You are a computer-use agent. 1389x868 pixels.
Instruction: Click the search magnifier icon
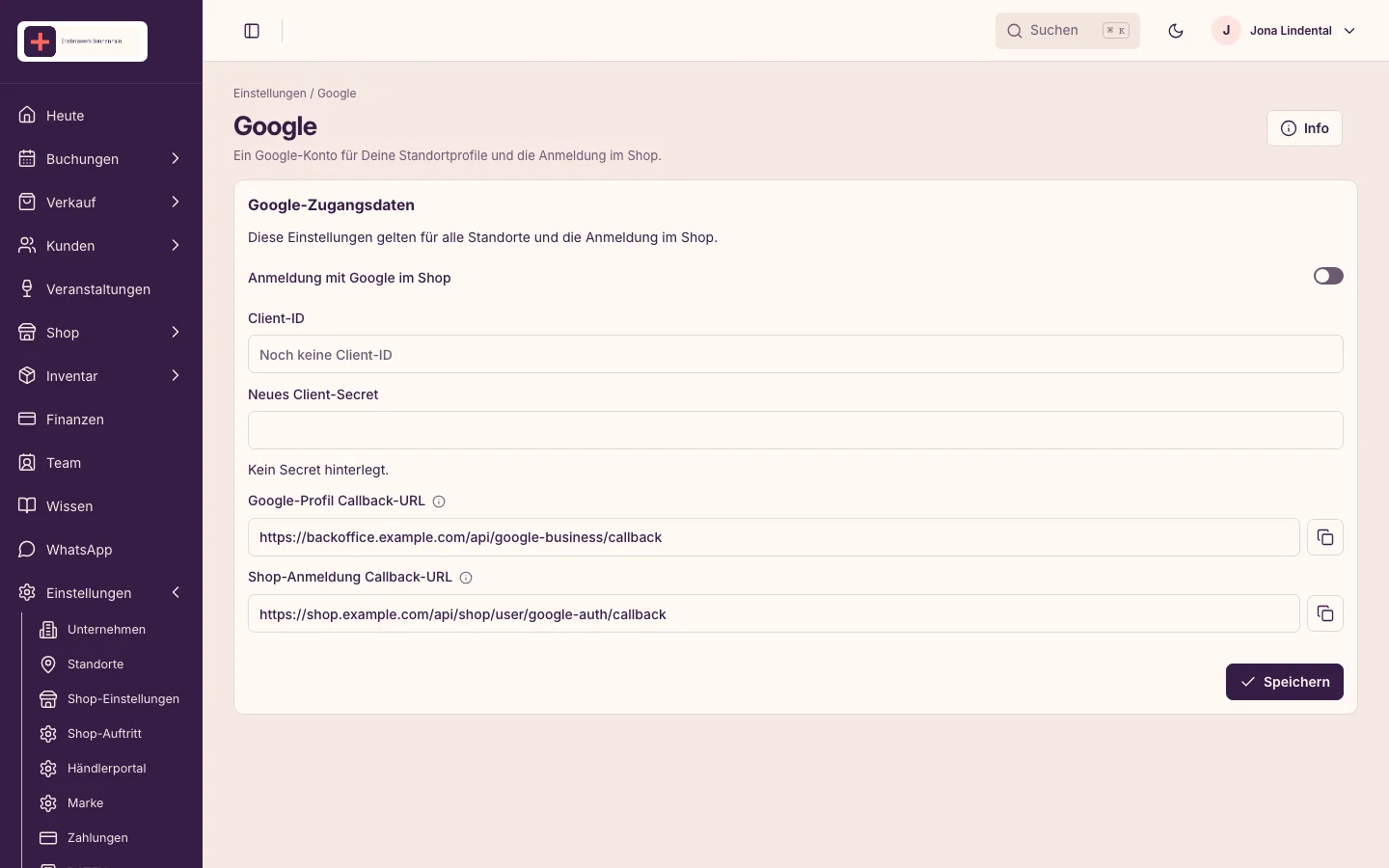[1015, 31]
